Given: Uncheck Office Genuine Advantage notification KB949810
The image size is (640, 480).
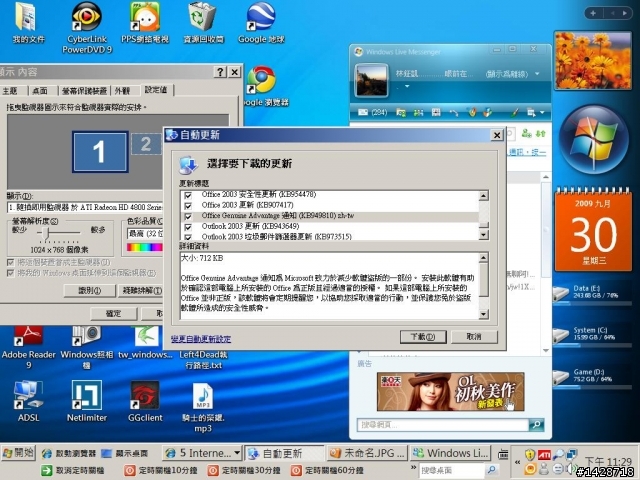Looking at the screenshot, I should 188,216.
